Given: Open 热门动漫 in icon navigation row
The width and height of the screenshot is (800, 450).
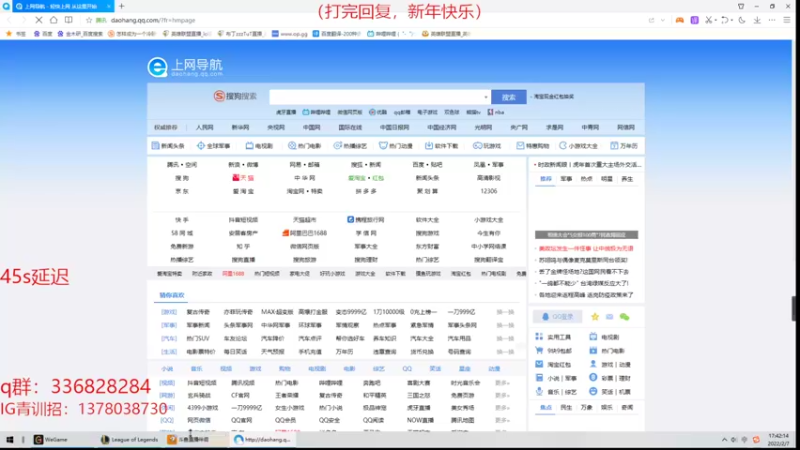Looking at the screenshot, I should pyautogui.click(x=396, y=145).
